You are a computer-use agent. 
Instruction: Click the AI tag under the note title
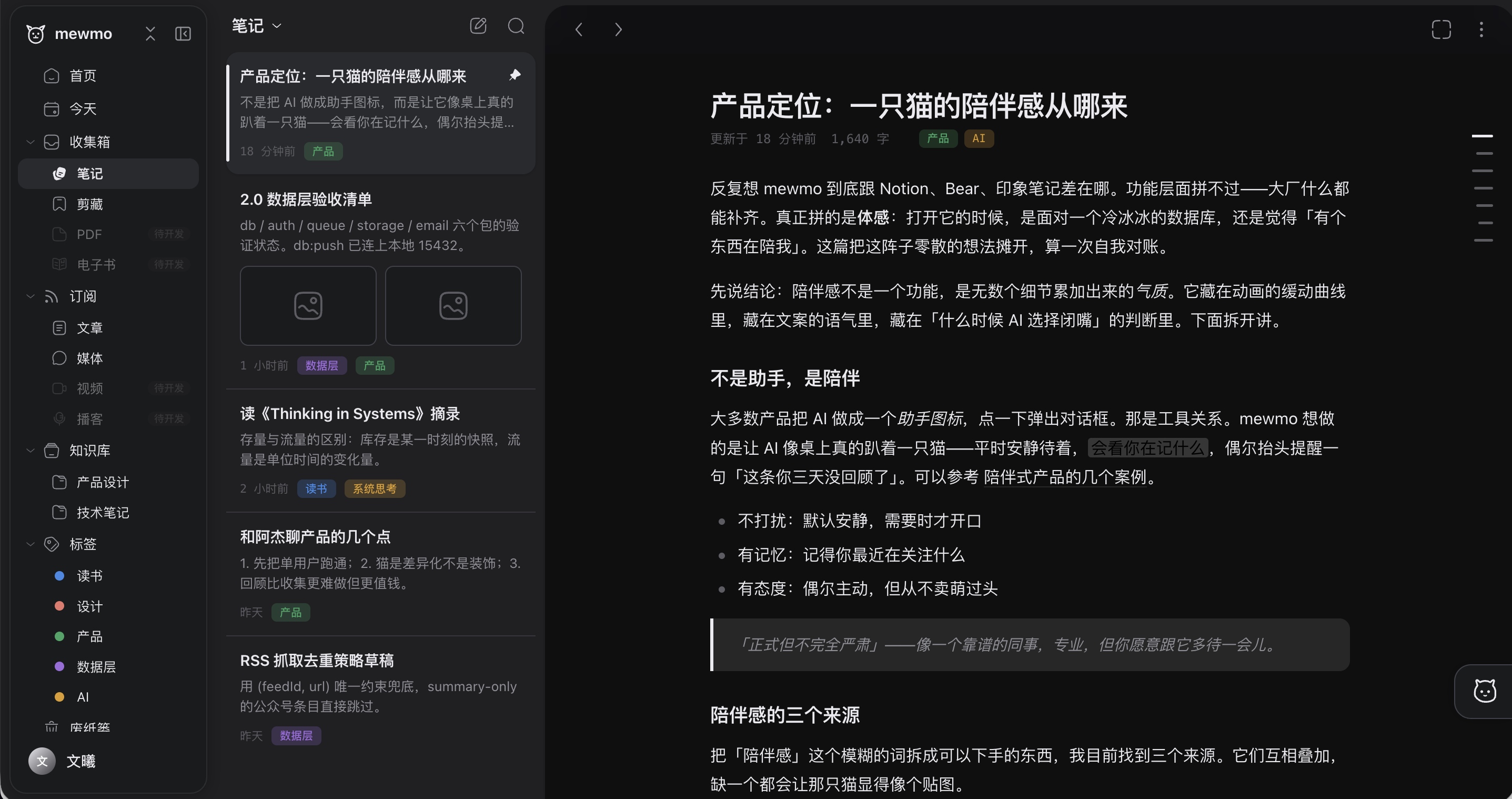tap(979, 138)
